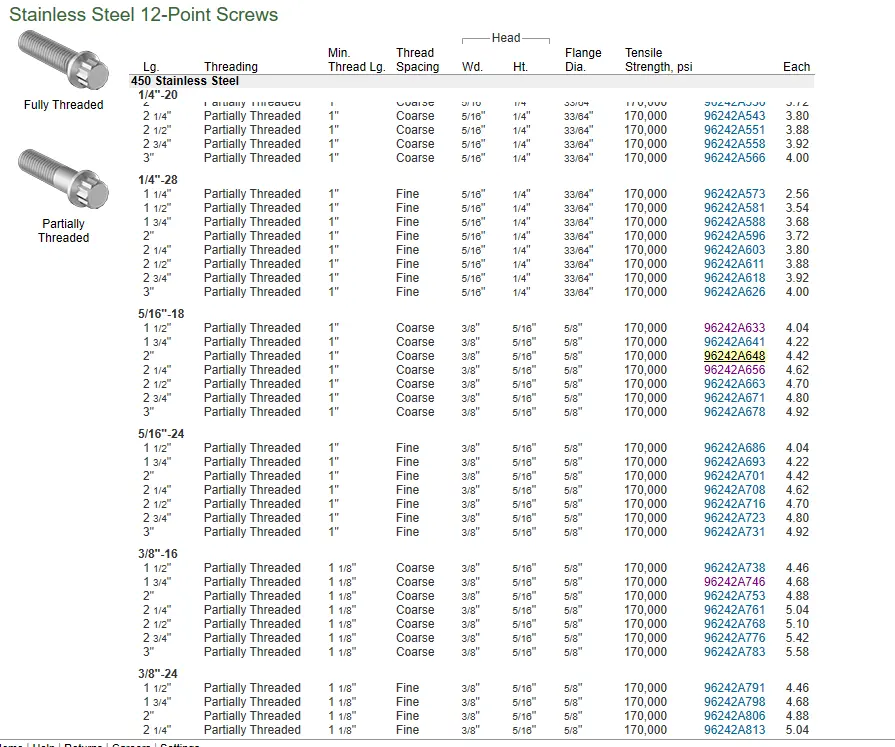Open part number 96242A551
Viewport: 895px width, 747px height.
click(x=734, y=130)
